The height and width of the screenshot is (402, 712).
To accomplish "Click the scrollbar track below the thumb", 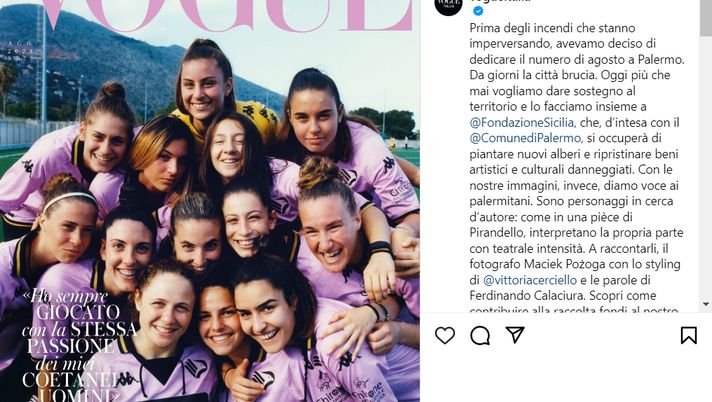I will [706, 168].
